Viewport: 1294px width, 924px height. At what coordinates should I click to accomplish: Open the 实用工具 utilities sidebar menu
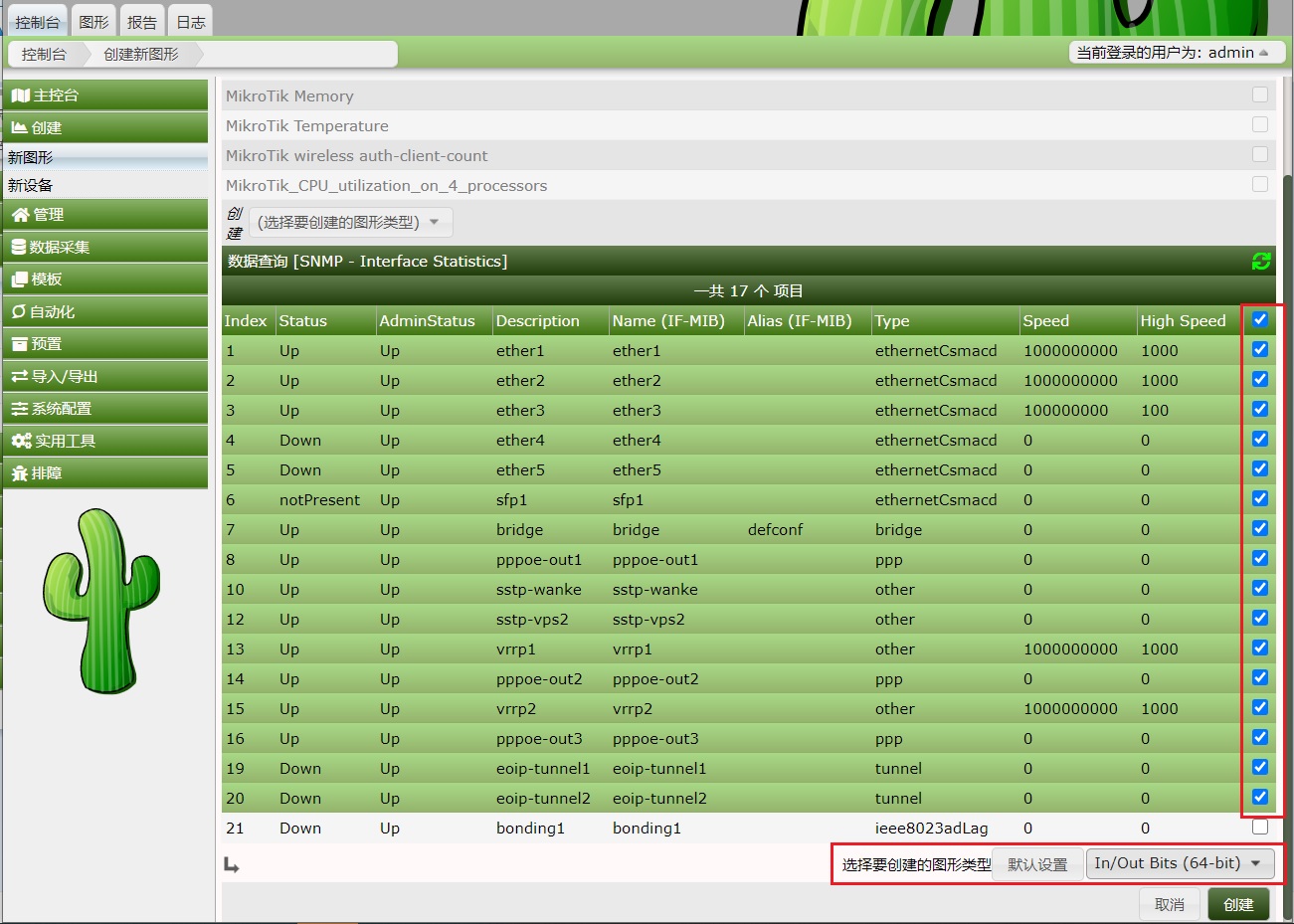pos(105,442)
